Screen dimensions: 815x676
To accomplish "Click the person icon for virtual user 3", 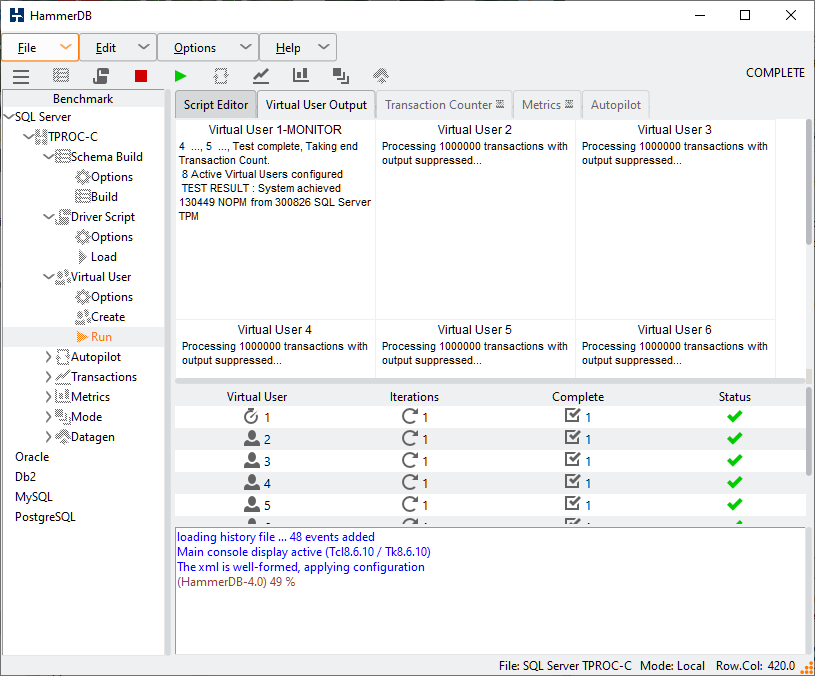I will coord(252,460).
